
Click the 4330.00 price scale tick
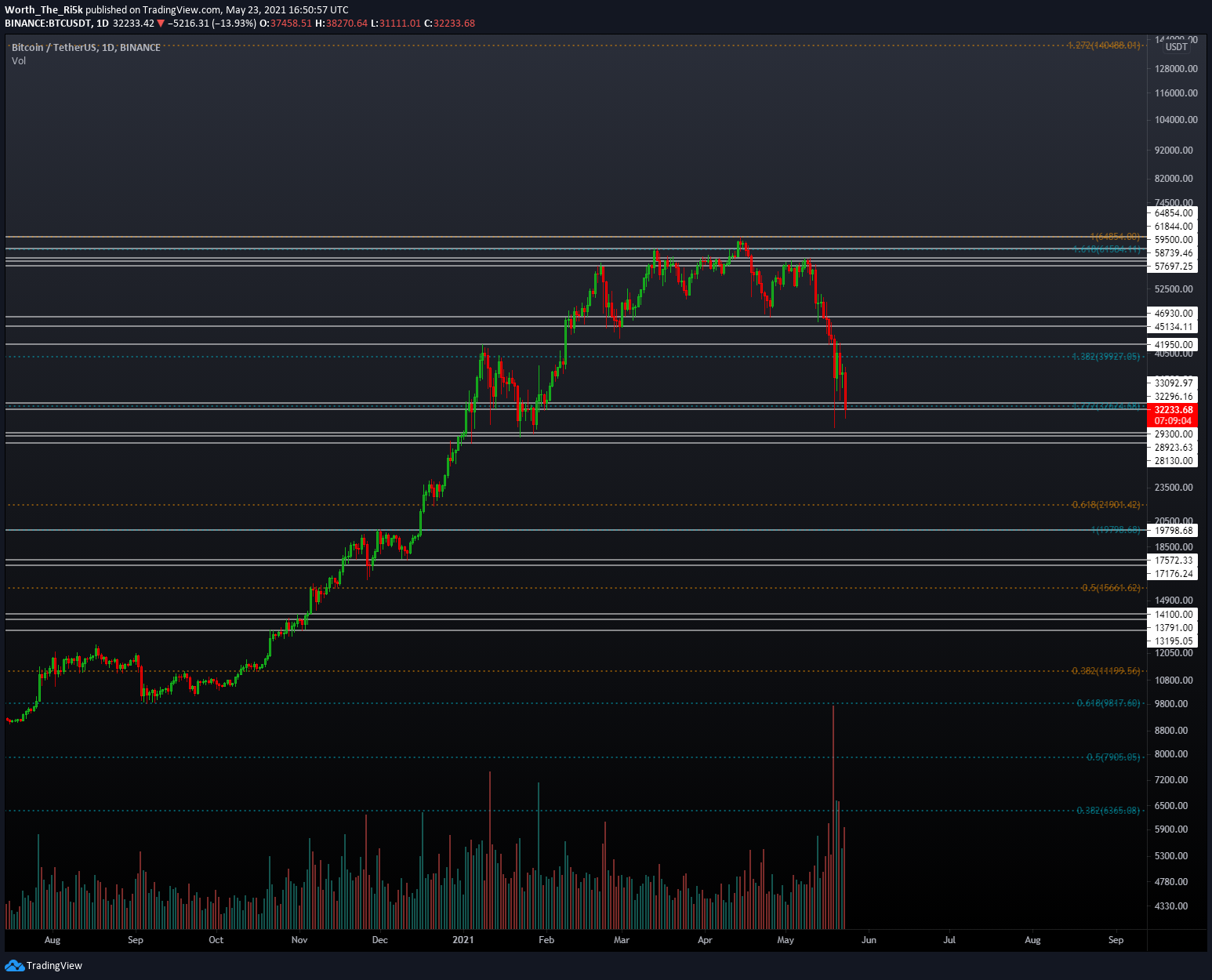1171,906
